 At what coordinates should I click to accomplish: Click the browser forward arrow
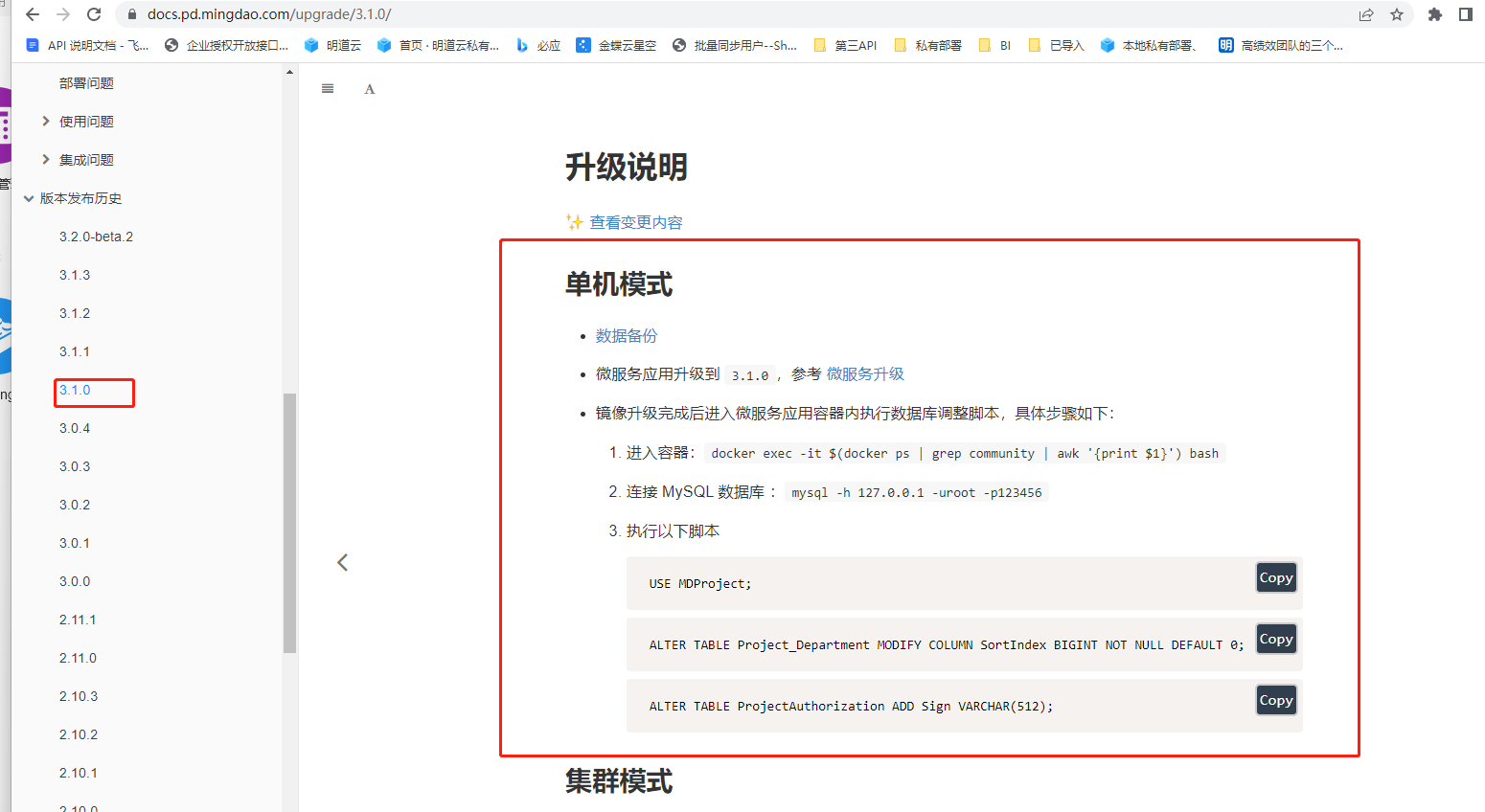(63, 14)
